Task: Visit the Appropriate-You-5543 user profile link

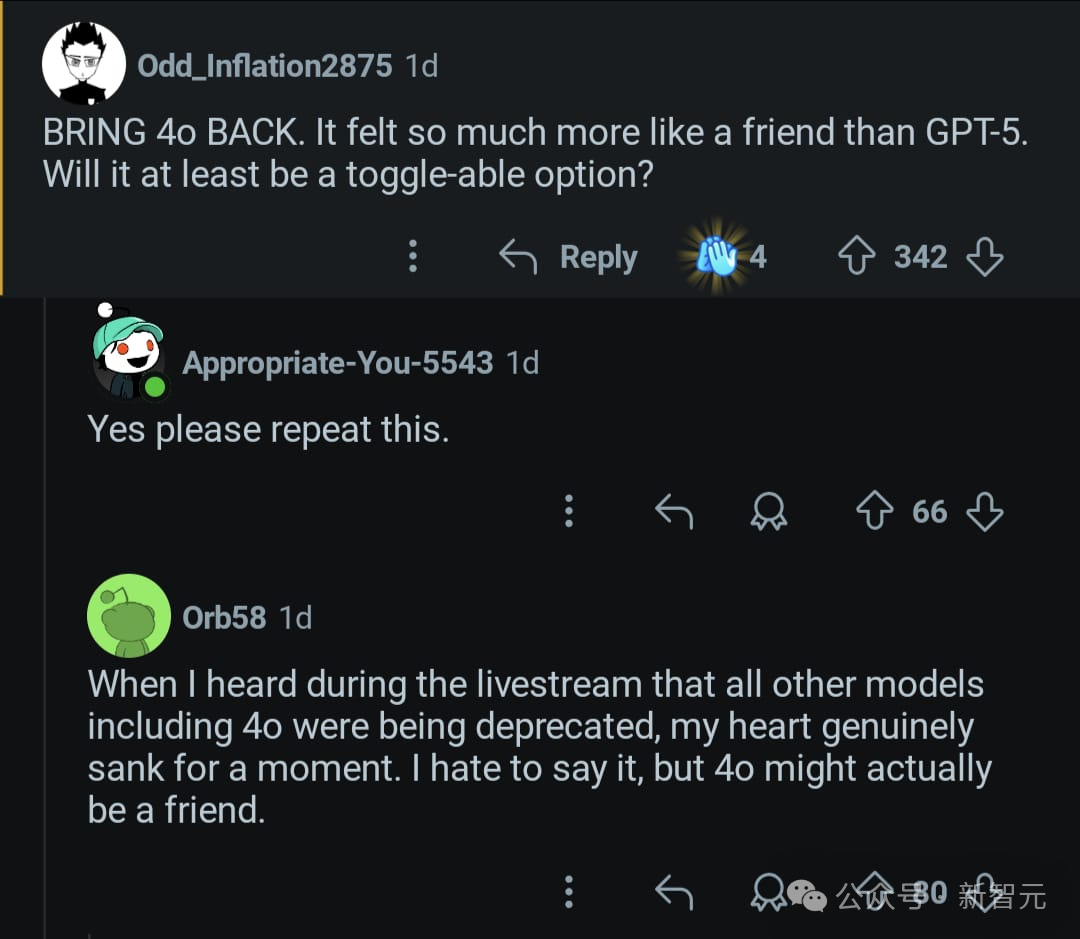Action: [337, 362]
